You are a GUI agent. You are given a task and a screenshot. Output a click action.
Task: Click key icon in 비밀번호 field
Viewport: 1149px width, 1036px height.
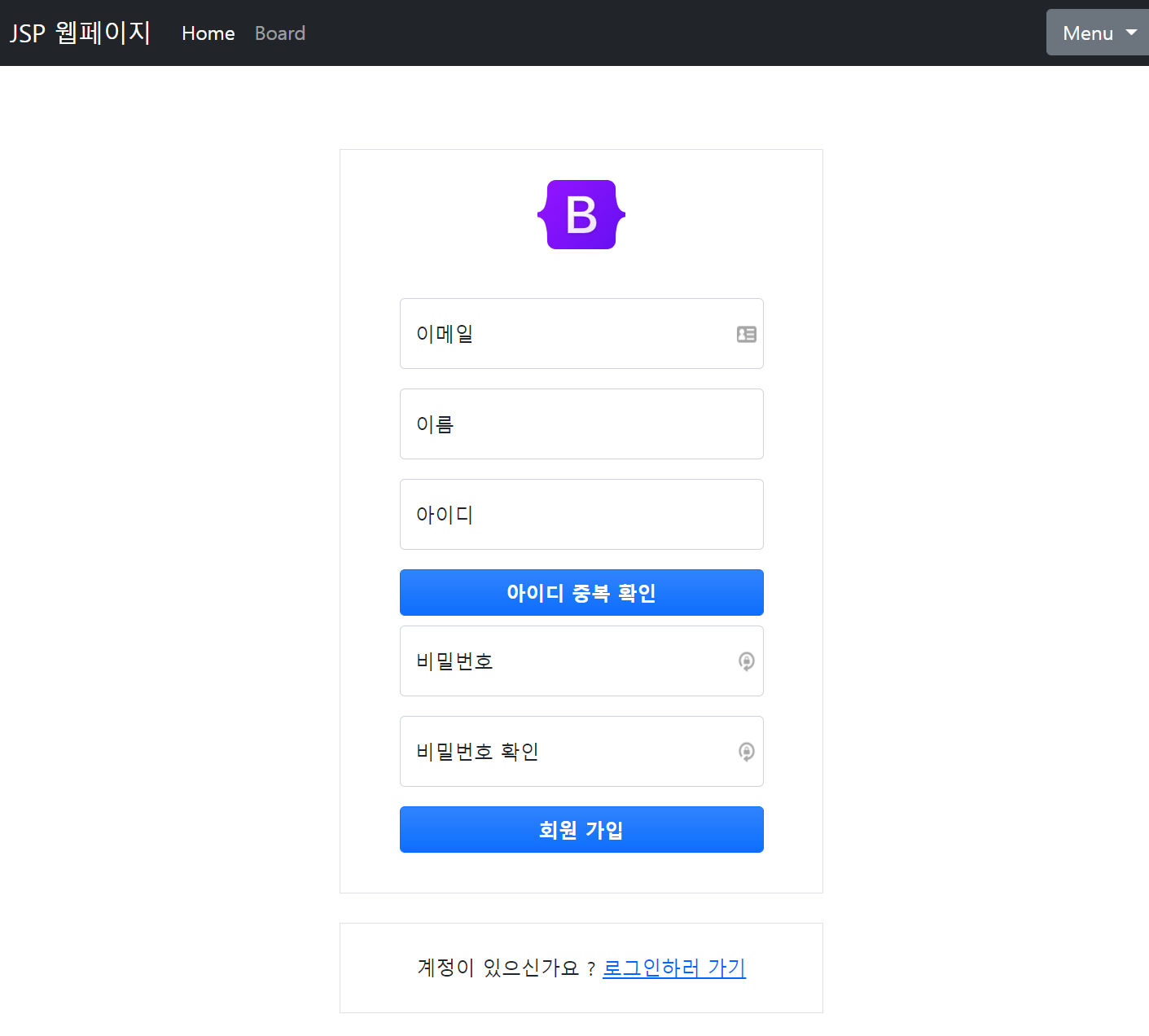coord(747,661)
